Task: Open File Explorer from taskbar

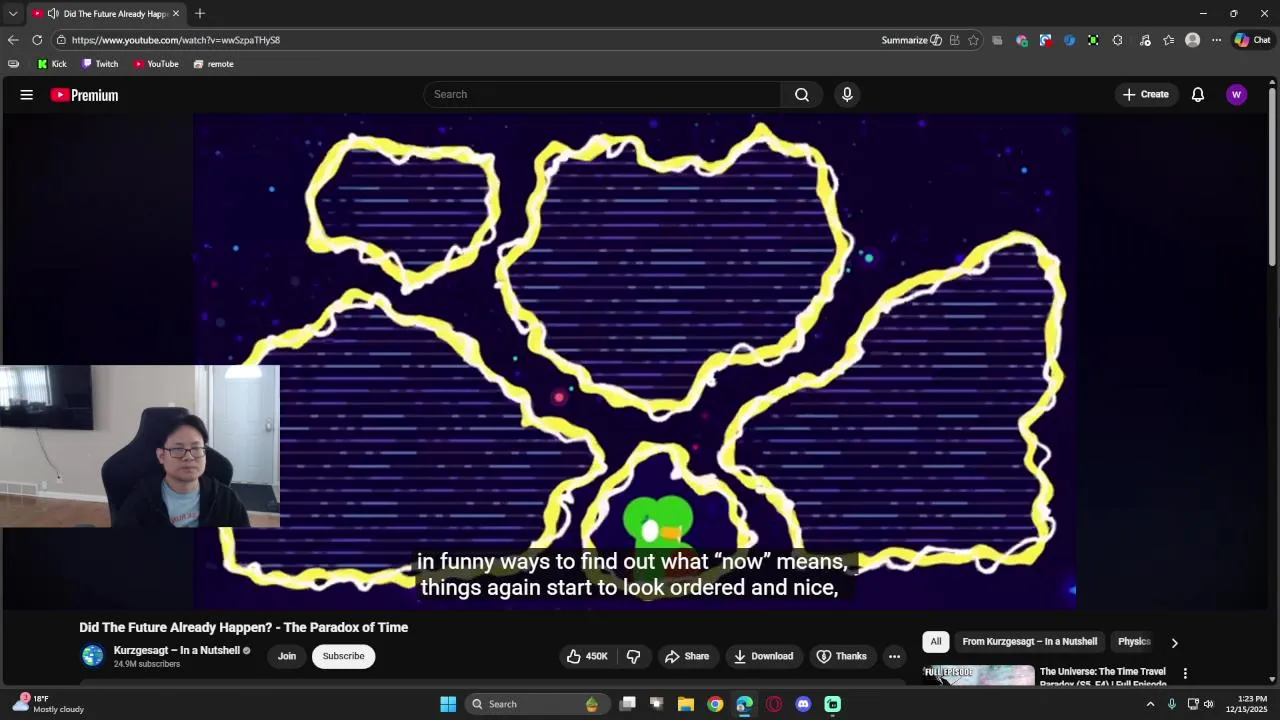Action: (x=686, y=704)
